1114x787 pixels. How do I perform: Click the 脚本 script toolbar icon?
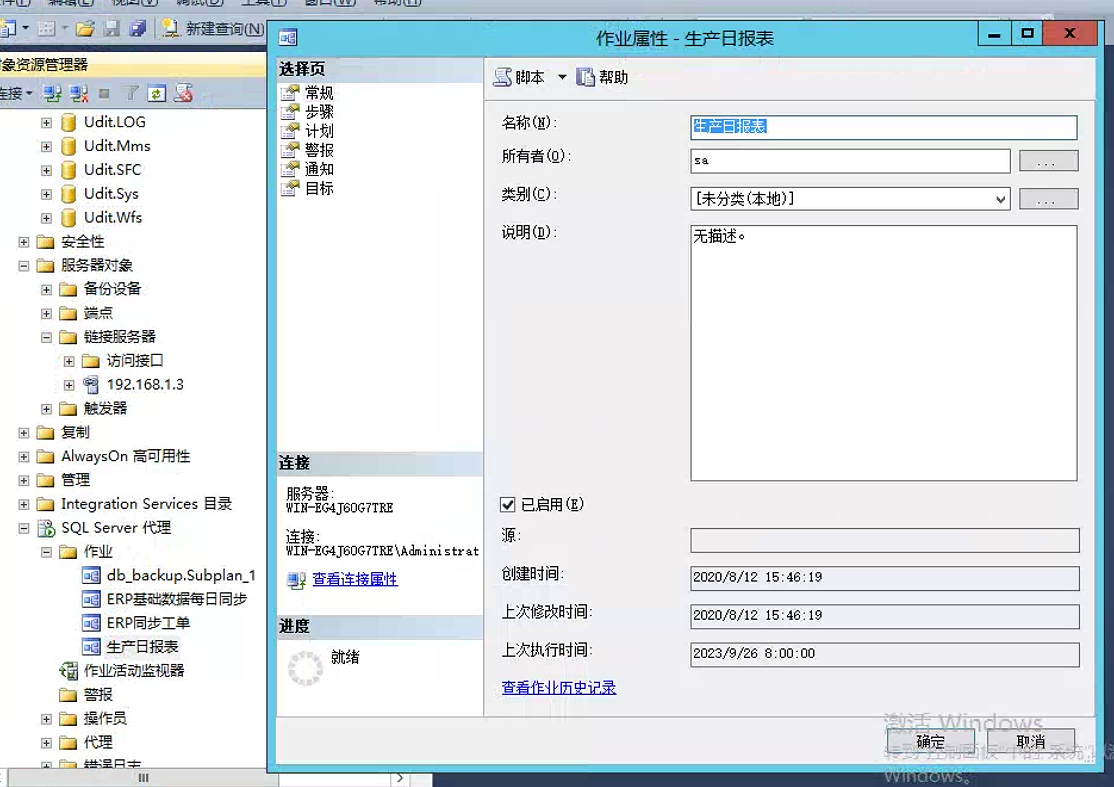coord(503,77)
